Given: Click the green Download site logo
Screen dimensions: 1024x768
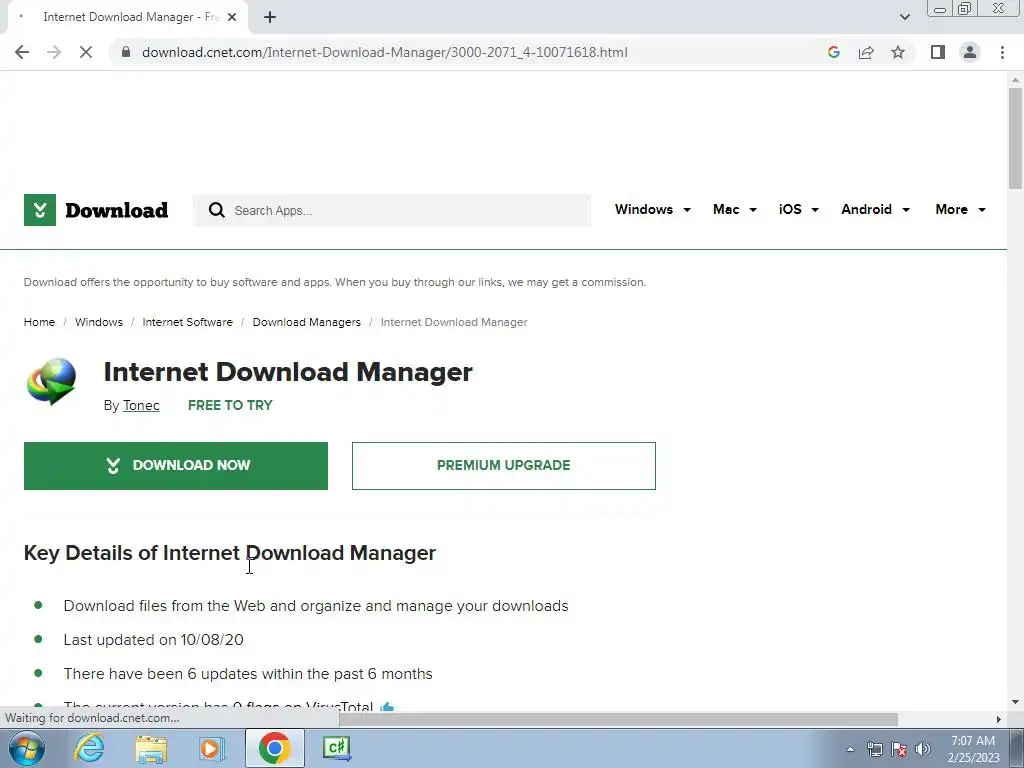Looking at the screenshot, I should 96,210.
